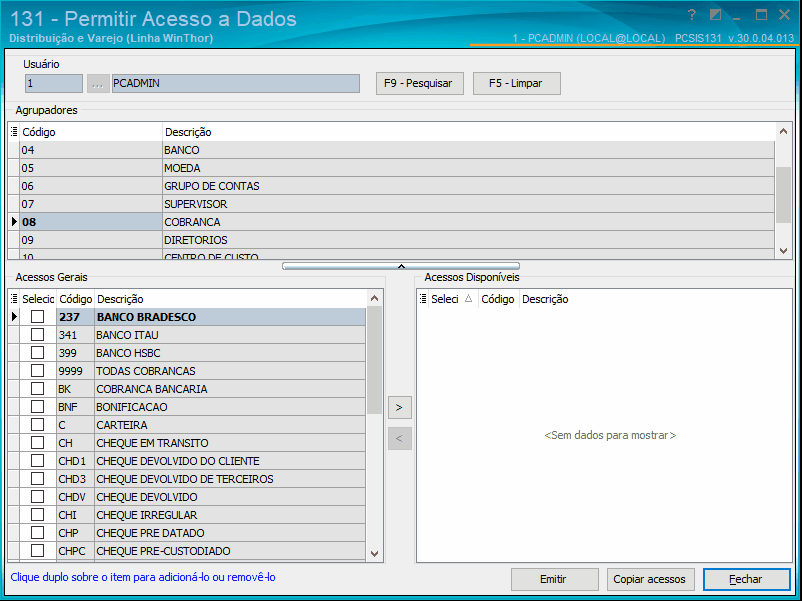Viewport: 802px width, 601px height.
Task: Check the CHEQUE DEVOLVIDO DO CLIENTE checkbox
Action: coord(37,460)
